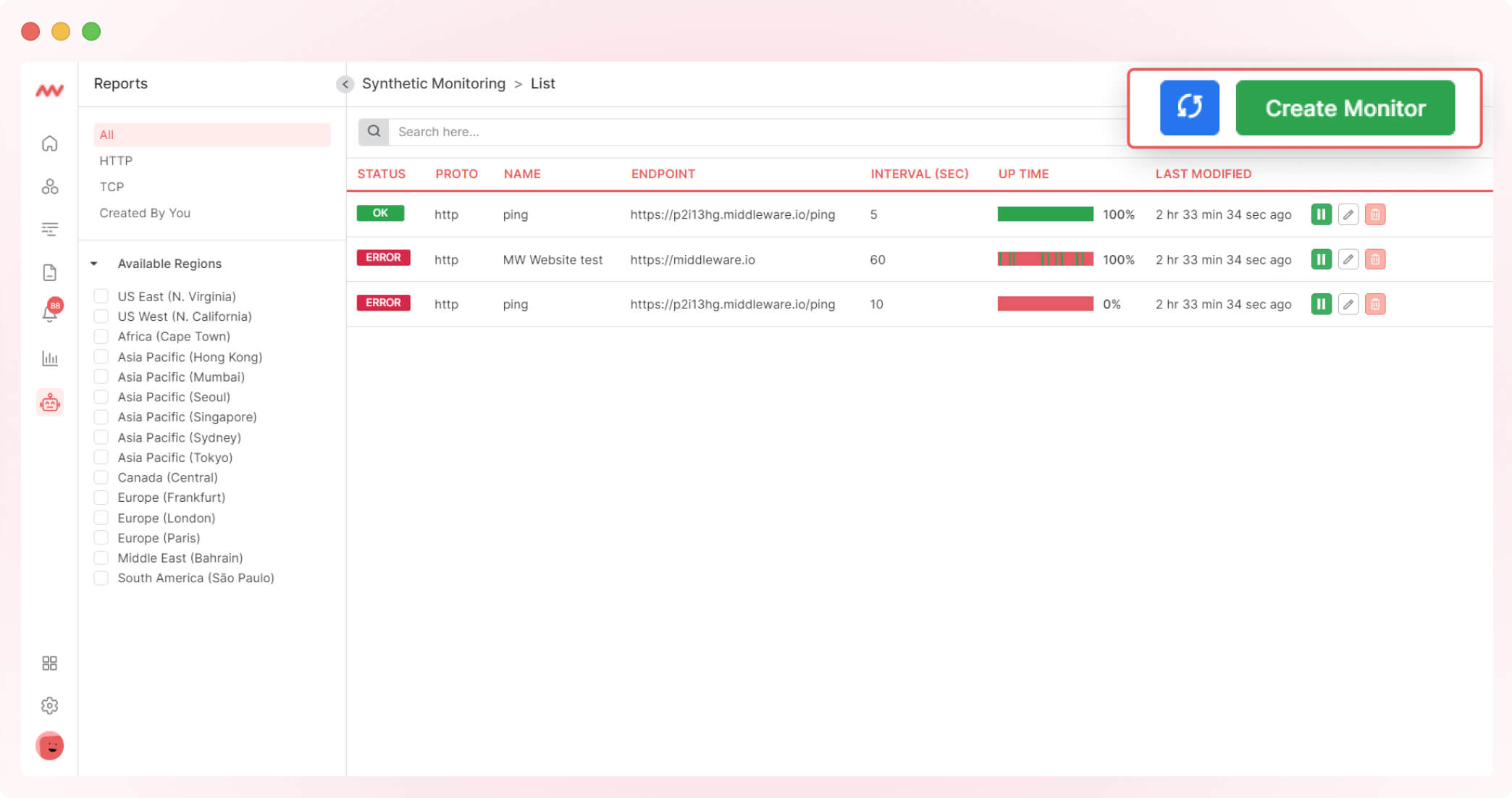Collapse the Available Regions section
The image size is (1512, 798).
pos(94,264)
